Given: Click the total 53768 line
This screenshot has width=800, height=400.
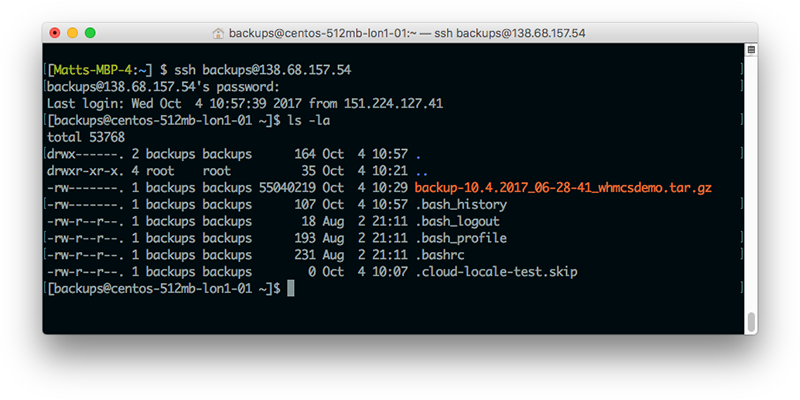Looking at the screenshot, I should [86, 138].
